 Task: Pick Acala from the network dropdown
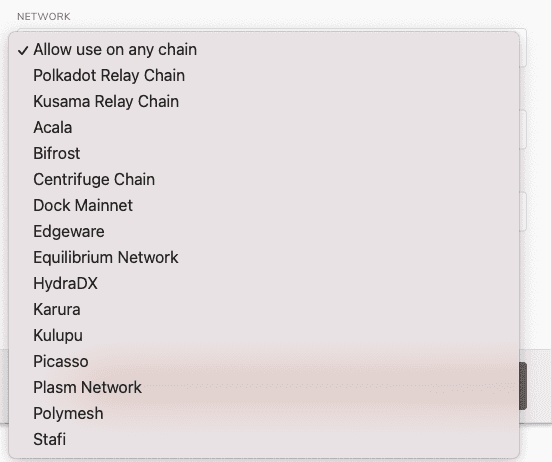click(264, 128)
